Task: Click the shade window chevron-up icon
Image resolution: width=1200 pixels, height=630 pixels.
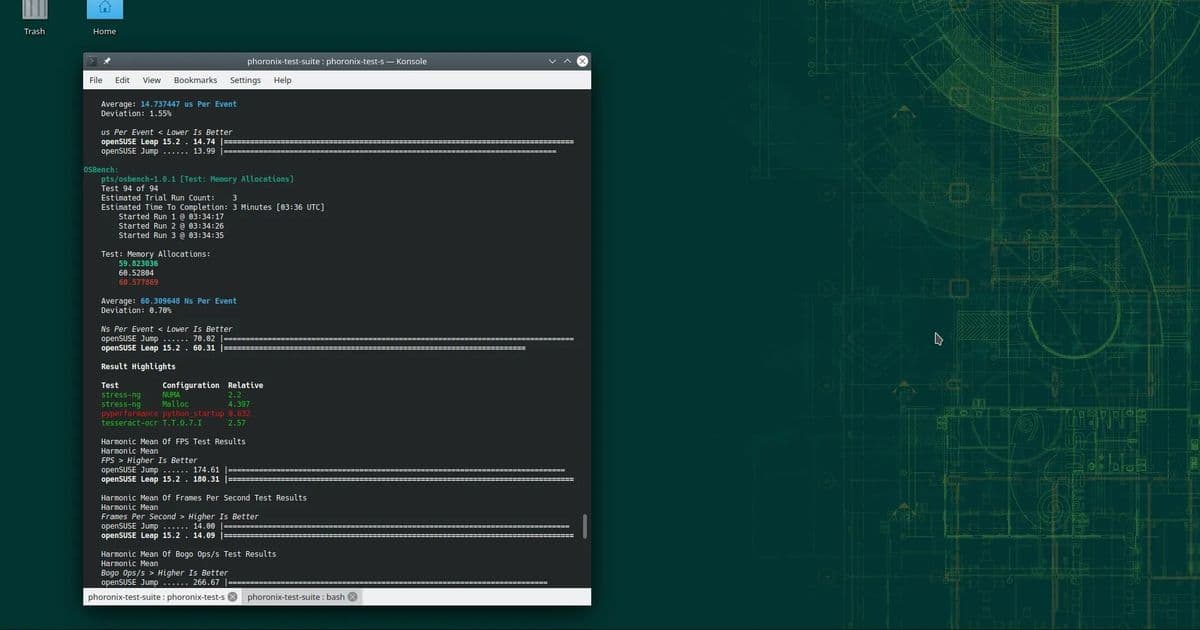Action: (568, 61)
